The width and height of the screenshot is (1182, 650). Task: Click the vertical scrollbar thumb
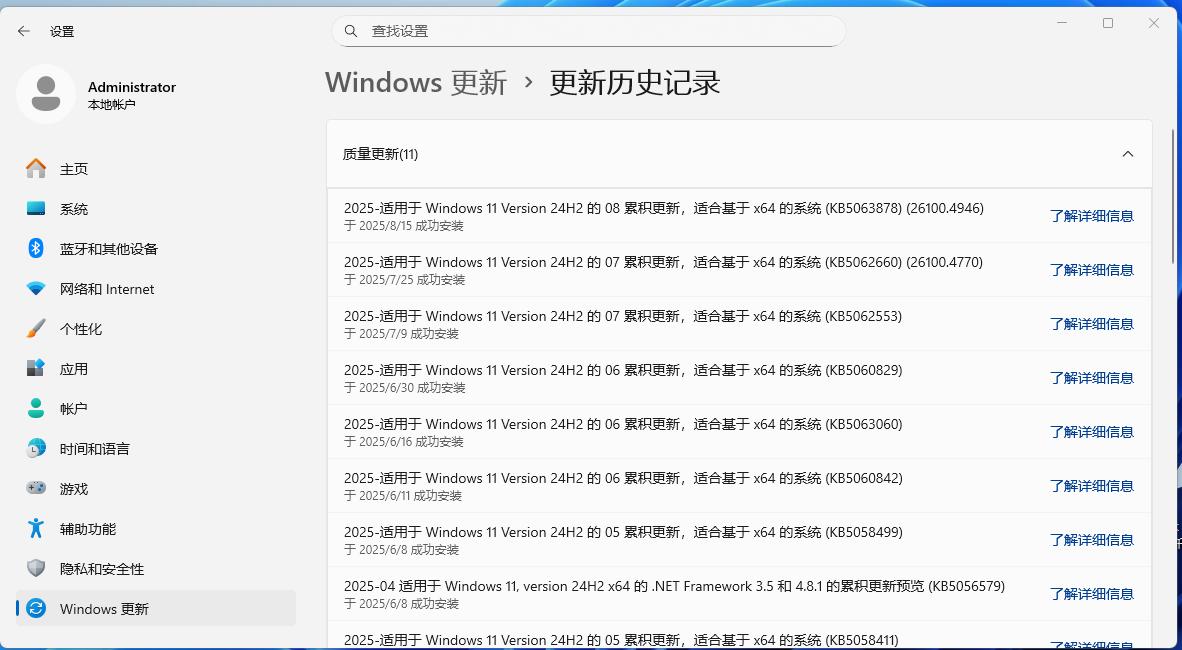point(1174,196)
